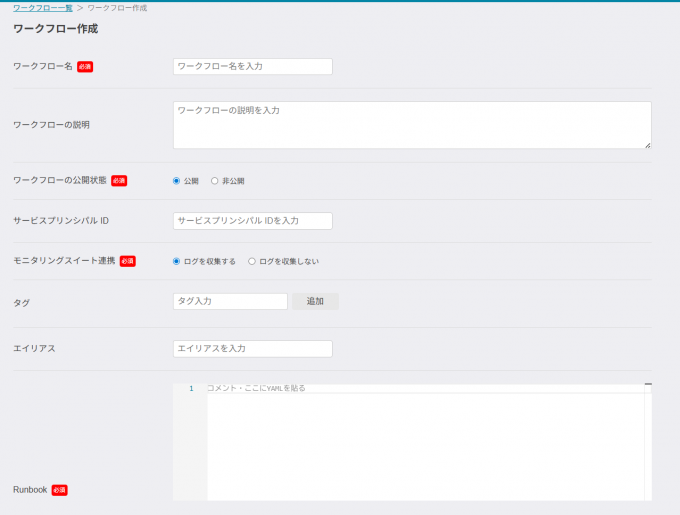This screenshot has width=680, height=515.
Task: Grab the resize handle of description textarea
Action: click(647, 145)
